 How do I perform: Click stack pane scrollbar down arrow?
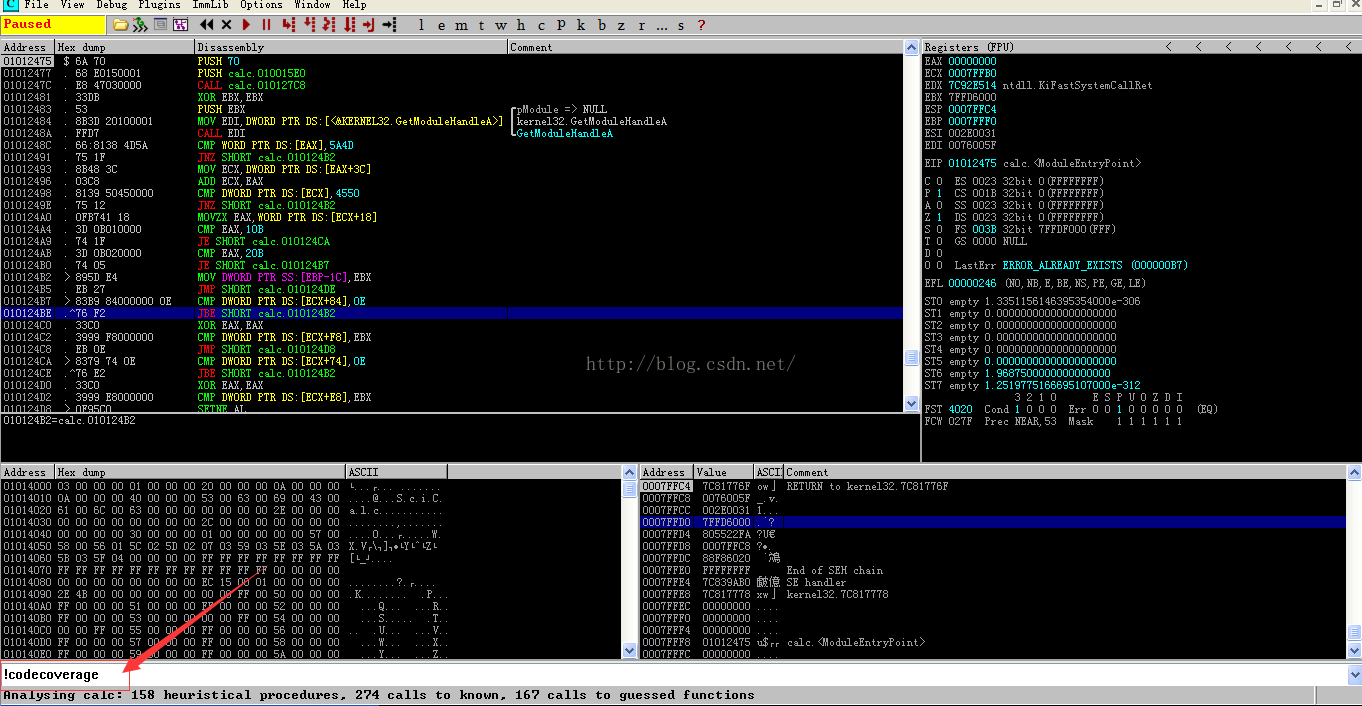[x=1354, y=650]
